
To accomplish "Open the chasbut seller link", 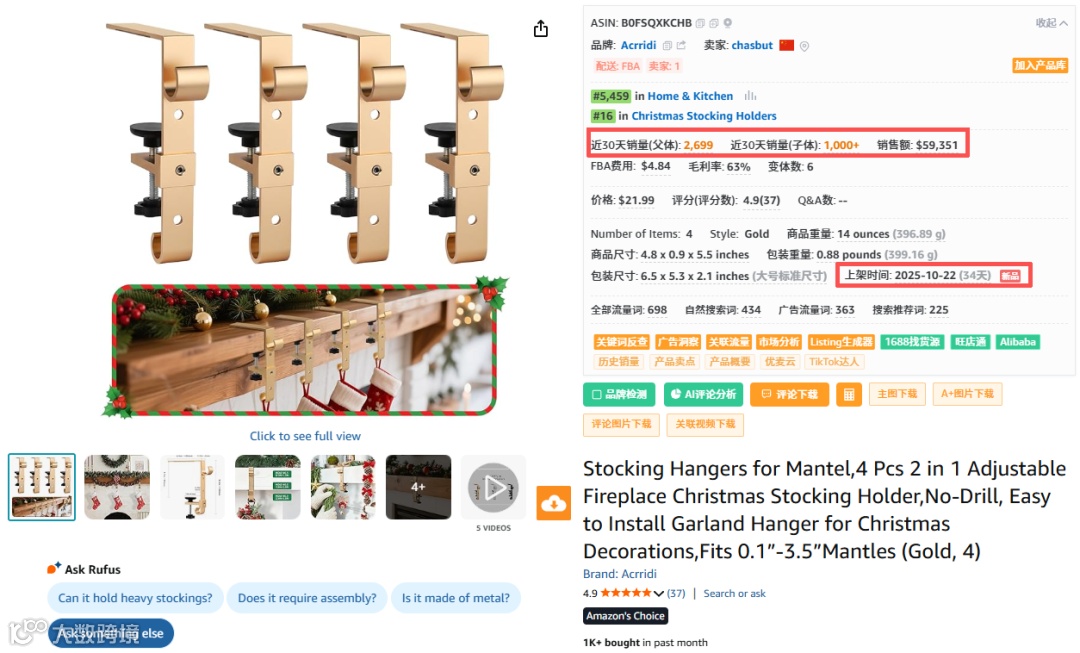I will tap(751, 45).
